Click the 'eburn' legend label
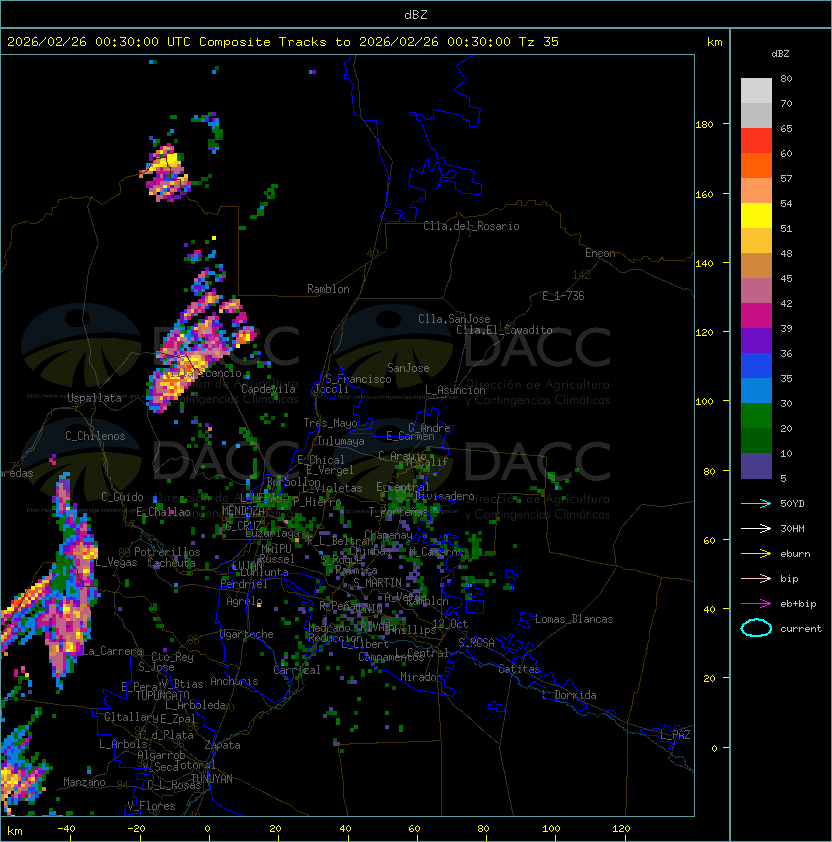The width and height of the screenshot is (832, 842). [795, 554]
